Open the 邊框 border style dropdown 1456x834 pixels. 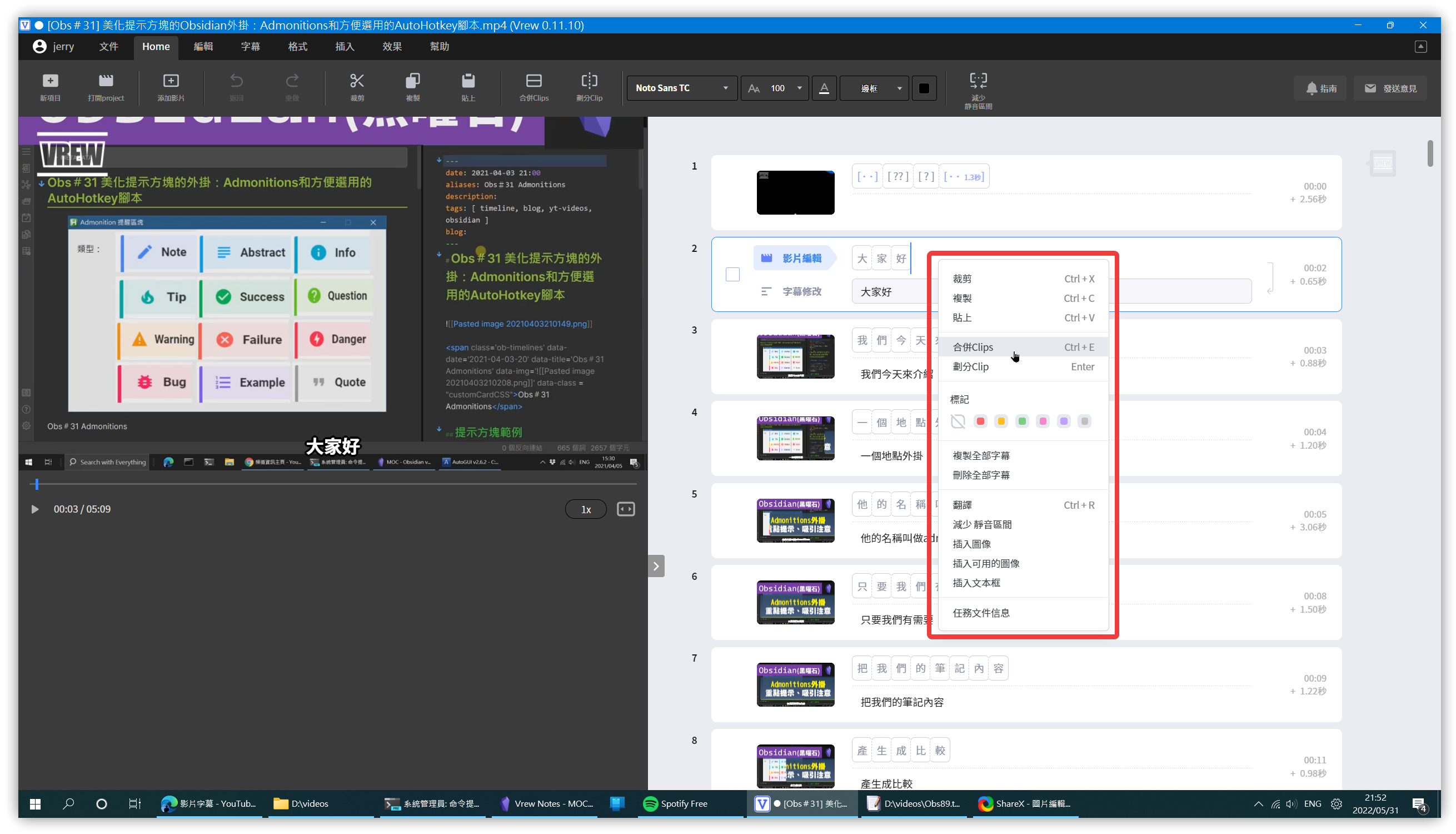[875, 88]
